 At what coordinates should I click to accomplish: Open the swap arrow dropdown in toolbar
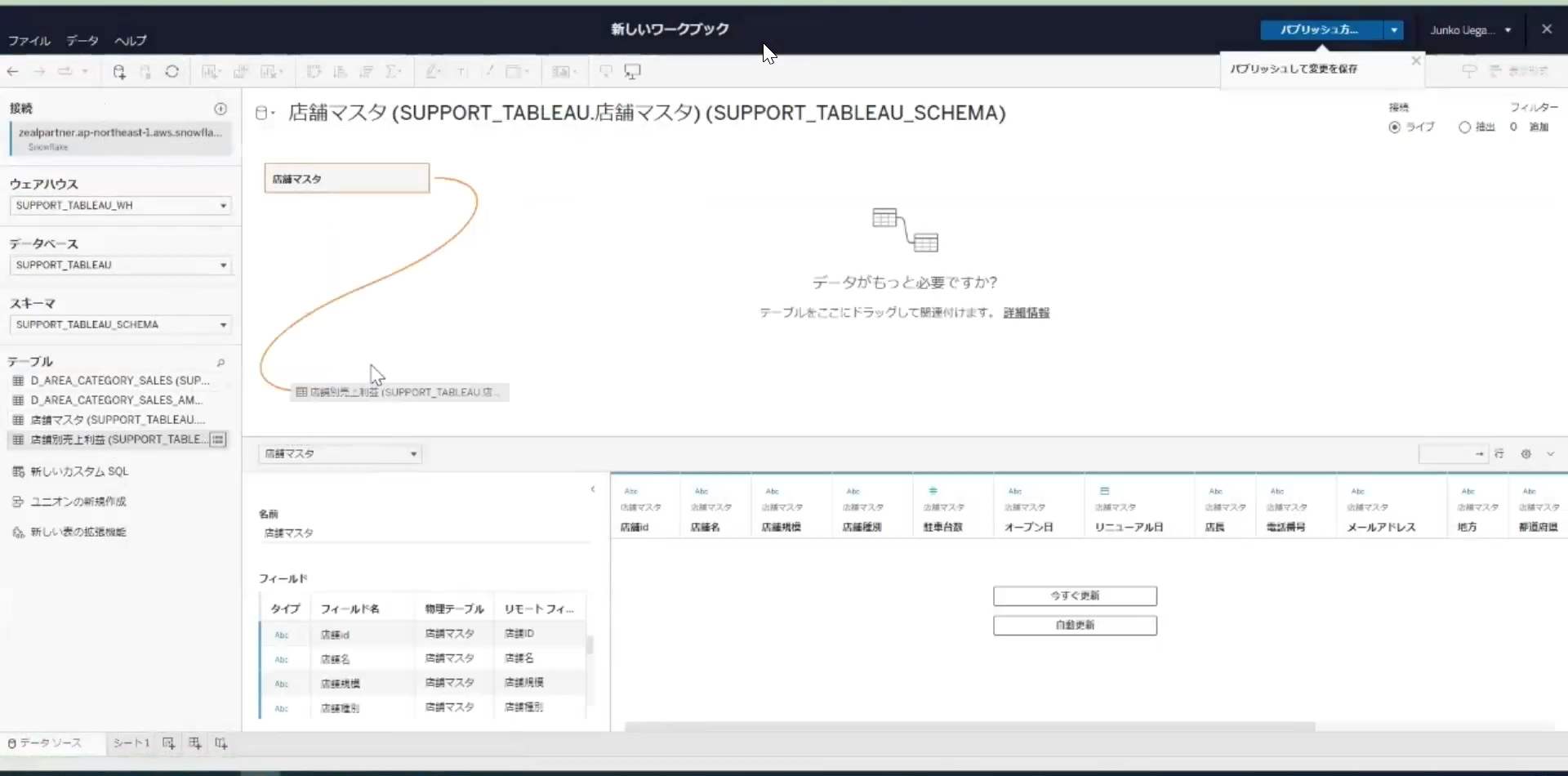click(85, 72)
